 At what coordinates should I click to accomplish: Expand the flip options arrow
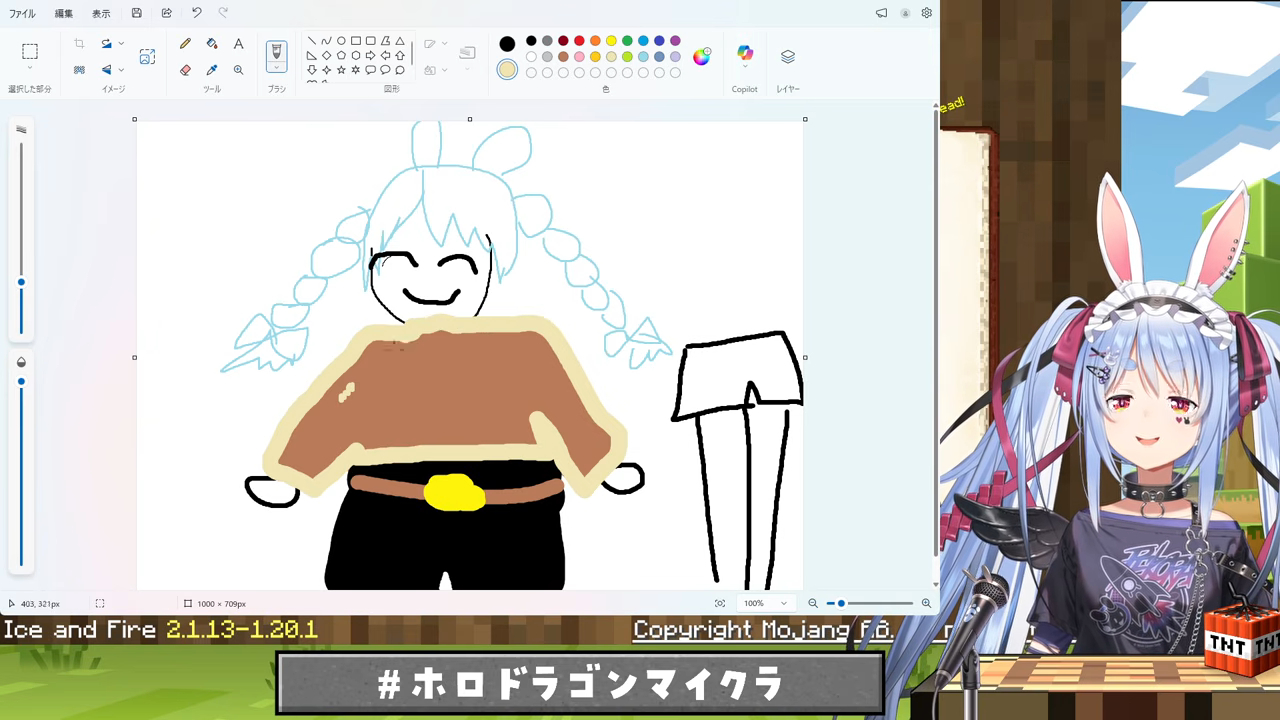[121, 70]
